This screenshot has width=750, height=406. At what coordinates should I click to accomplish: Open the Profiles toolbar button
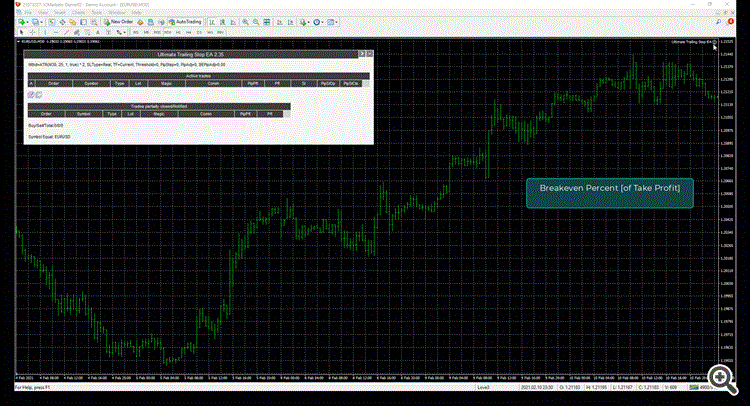point(35,22)
